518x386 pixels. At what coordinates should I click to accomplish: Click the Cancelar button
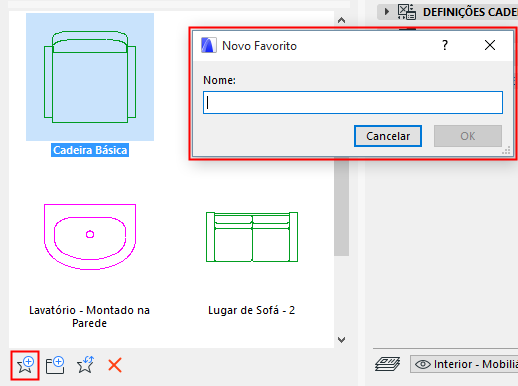388,136
